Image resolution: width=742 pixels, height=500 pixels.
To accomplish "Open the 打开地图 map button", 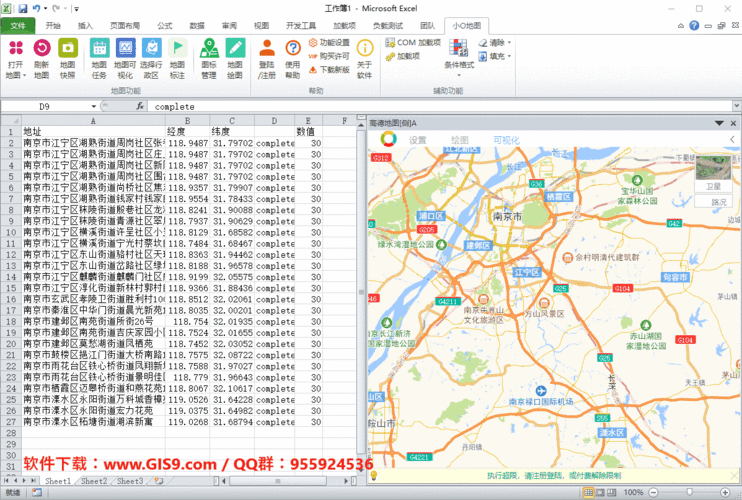I will pyautogui.click(x=15, y=59).
